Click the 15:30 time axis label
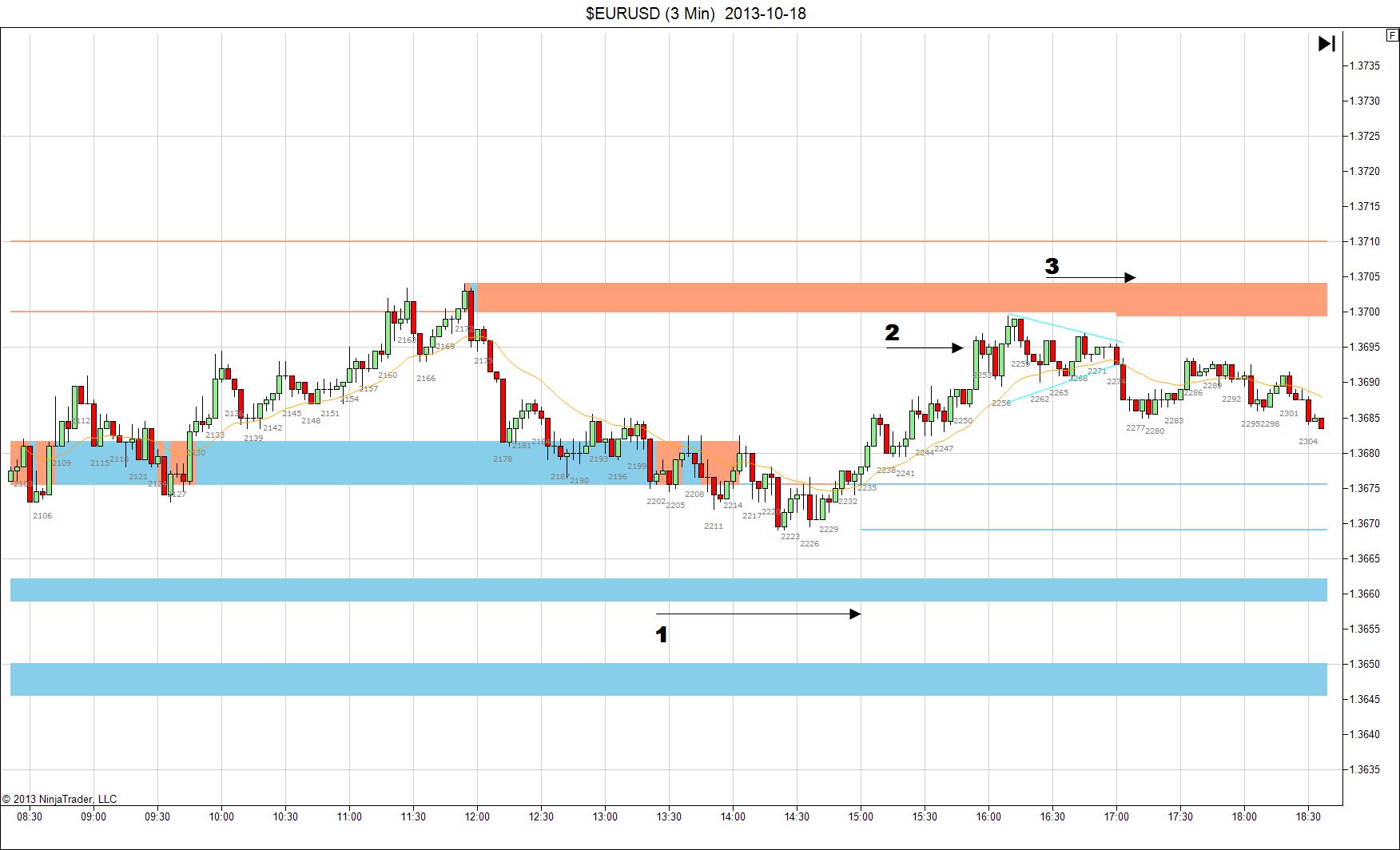The image size is (1400, 850). pyautogui.click(x=925, y=816)
